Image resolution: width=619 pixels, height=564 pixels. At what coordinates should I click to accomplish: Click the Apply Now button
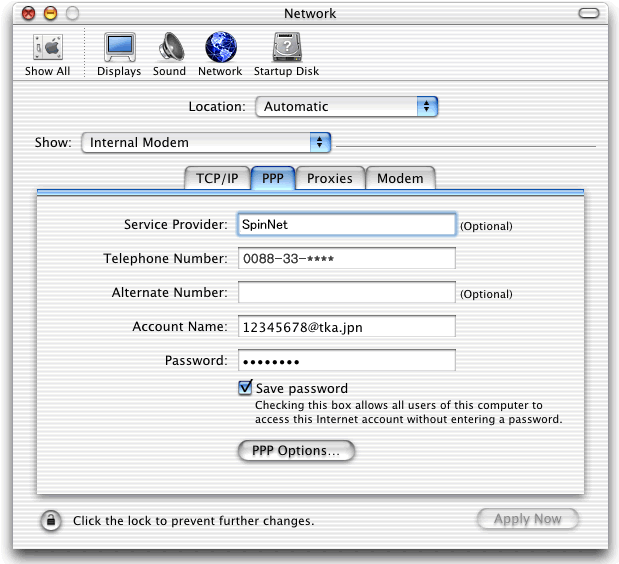tap(527, 519)
